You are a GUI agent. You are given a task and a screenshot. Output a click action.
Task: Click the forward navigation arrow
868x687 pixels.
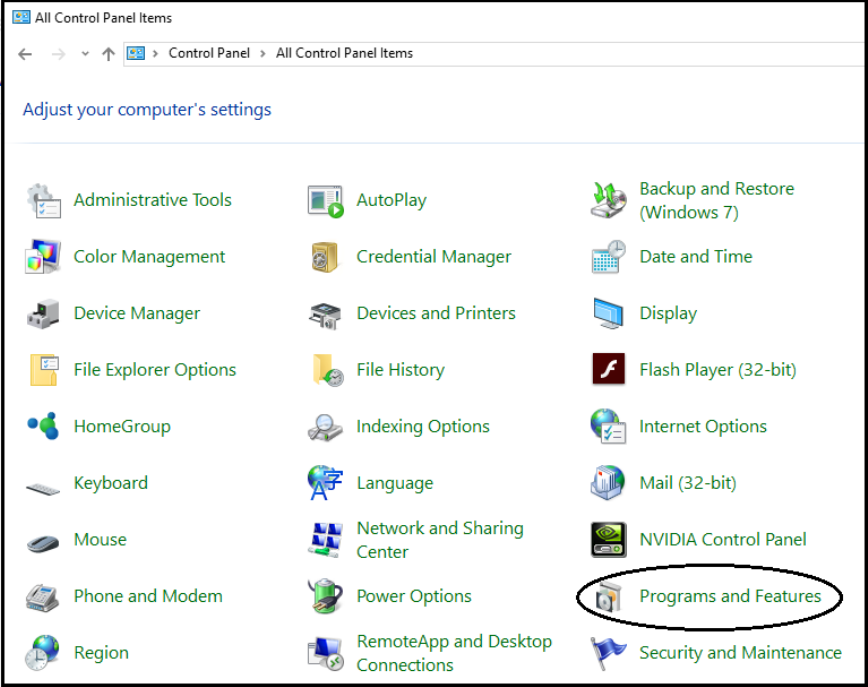tap(58, 54)
